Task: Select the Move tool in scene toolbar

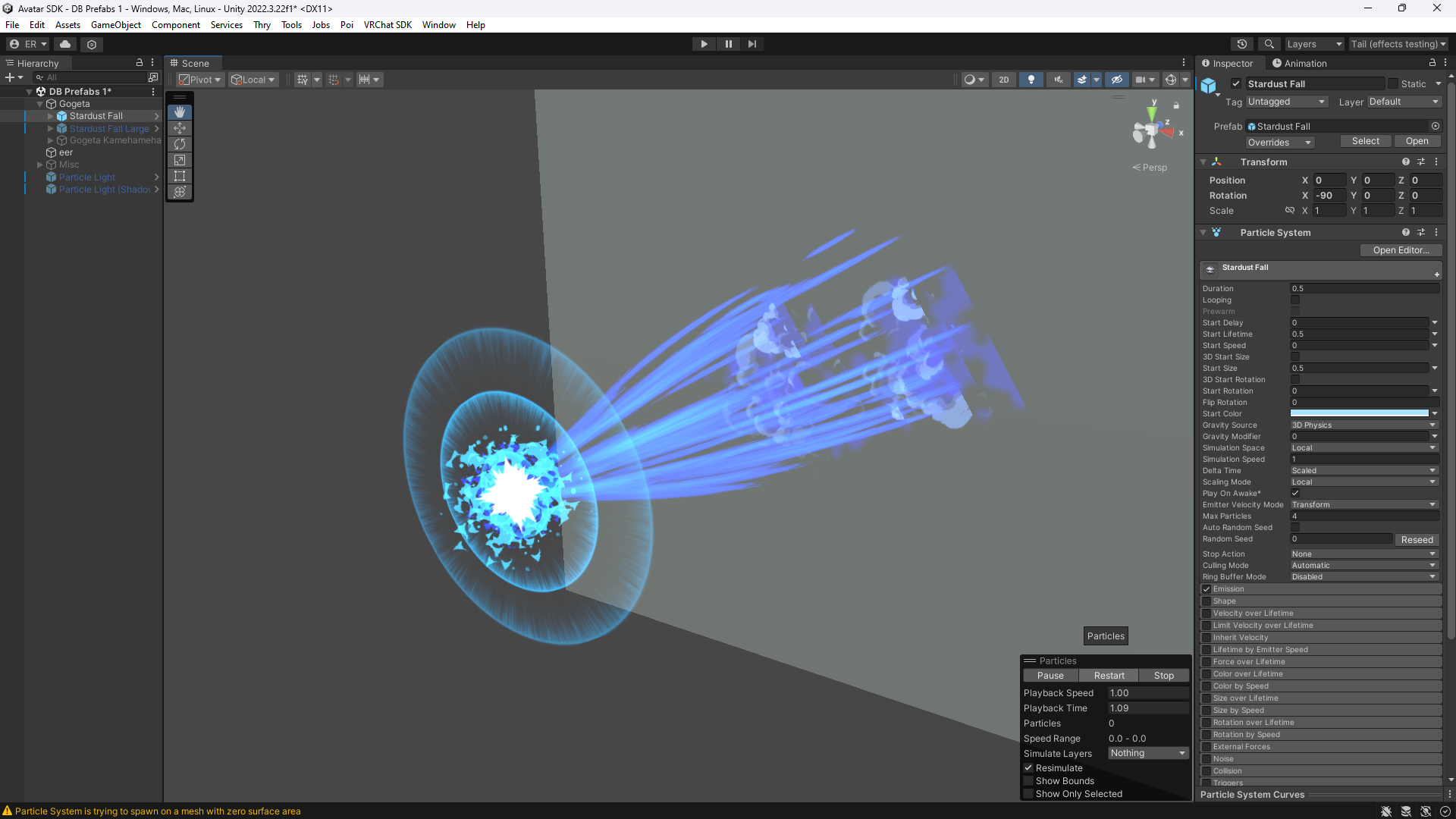Action: pos(180,128)
